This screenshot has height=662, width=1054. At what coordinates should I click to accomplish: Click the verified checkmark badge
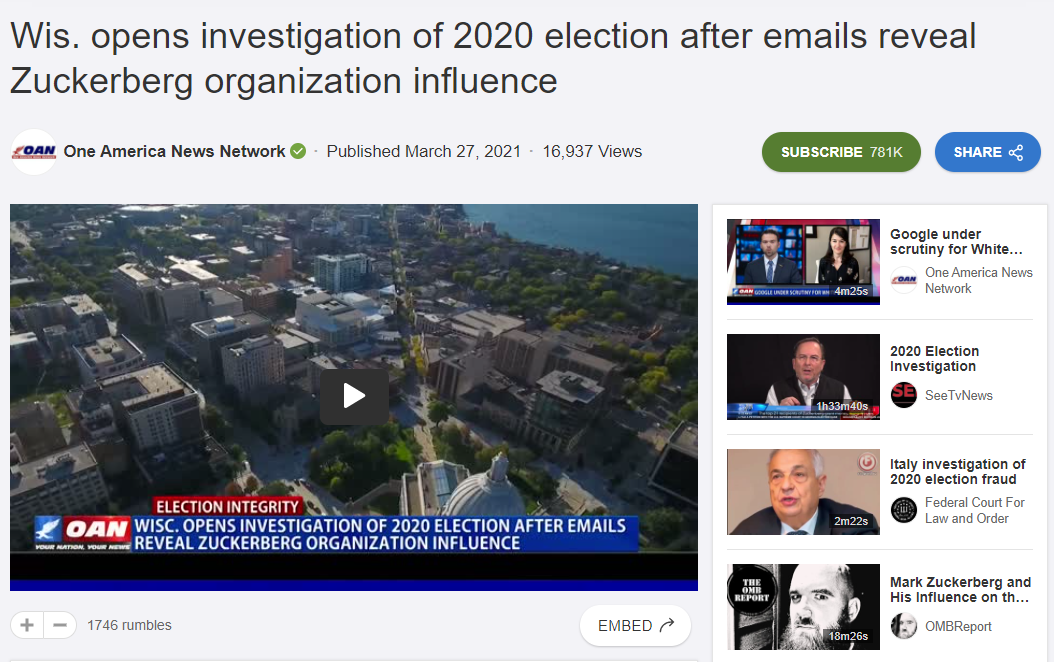298,151
